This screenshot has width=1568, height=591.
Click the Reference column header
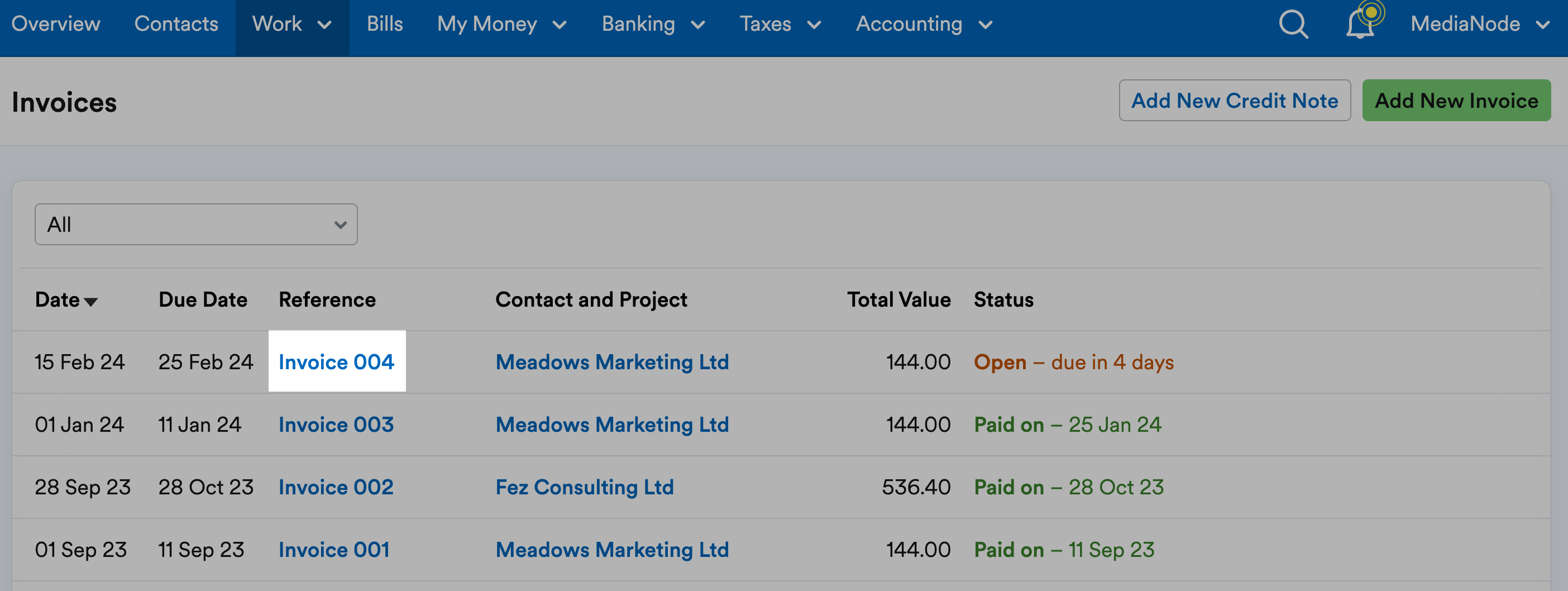pos(327,299)
